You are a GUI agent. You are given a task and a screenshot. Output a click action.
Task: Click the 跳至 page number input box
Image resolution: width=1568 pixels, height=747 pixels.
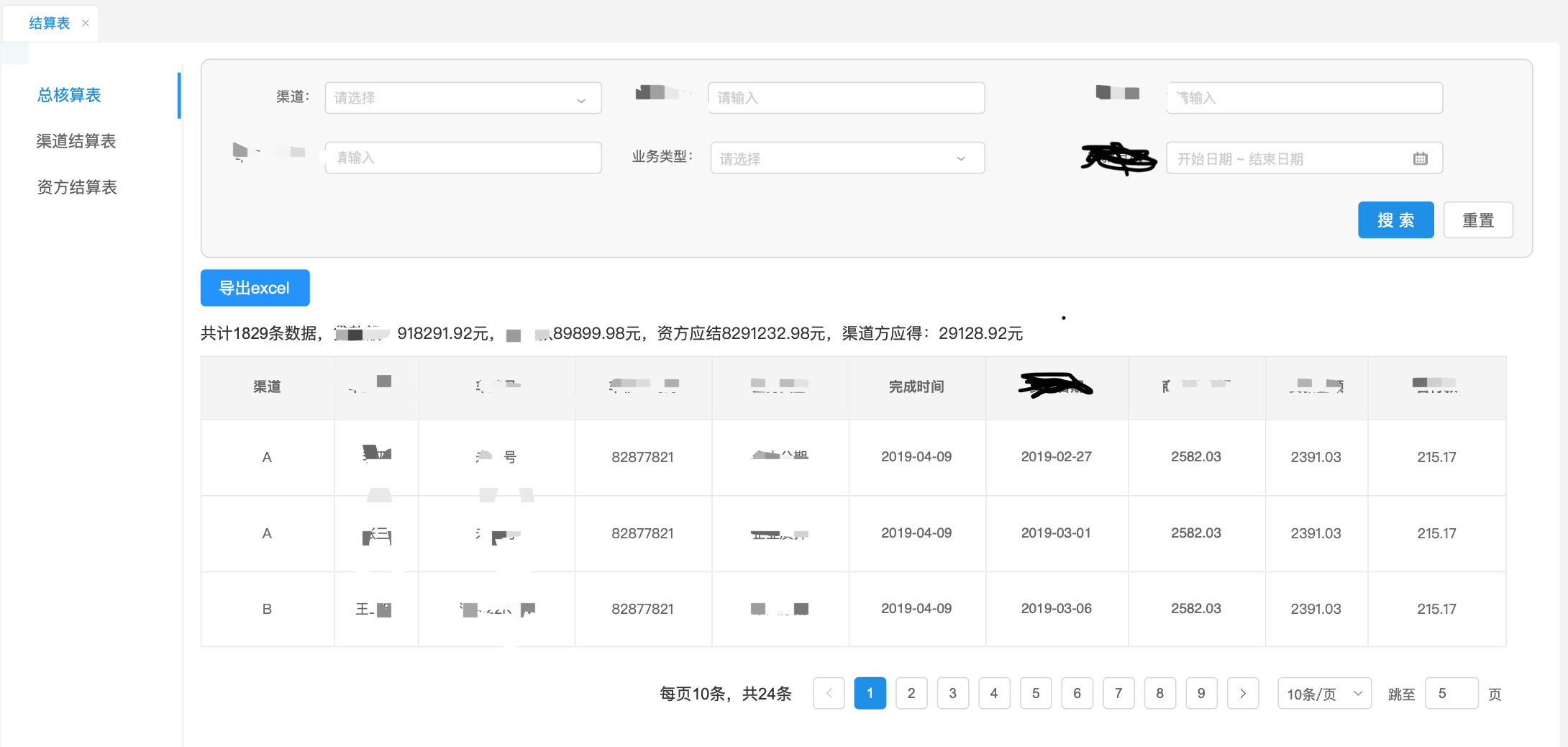(1451, 693)
